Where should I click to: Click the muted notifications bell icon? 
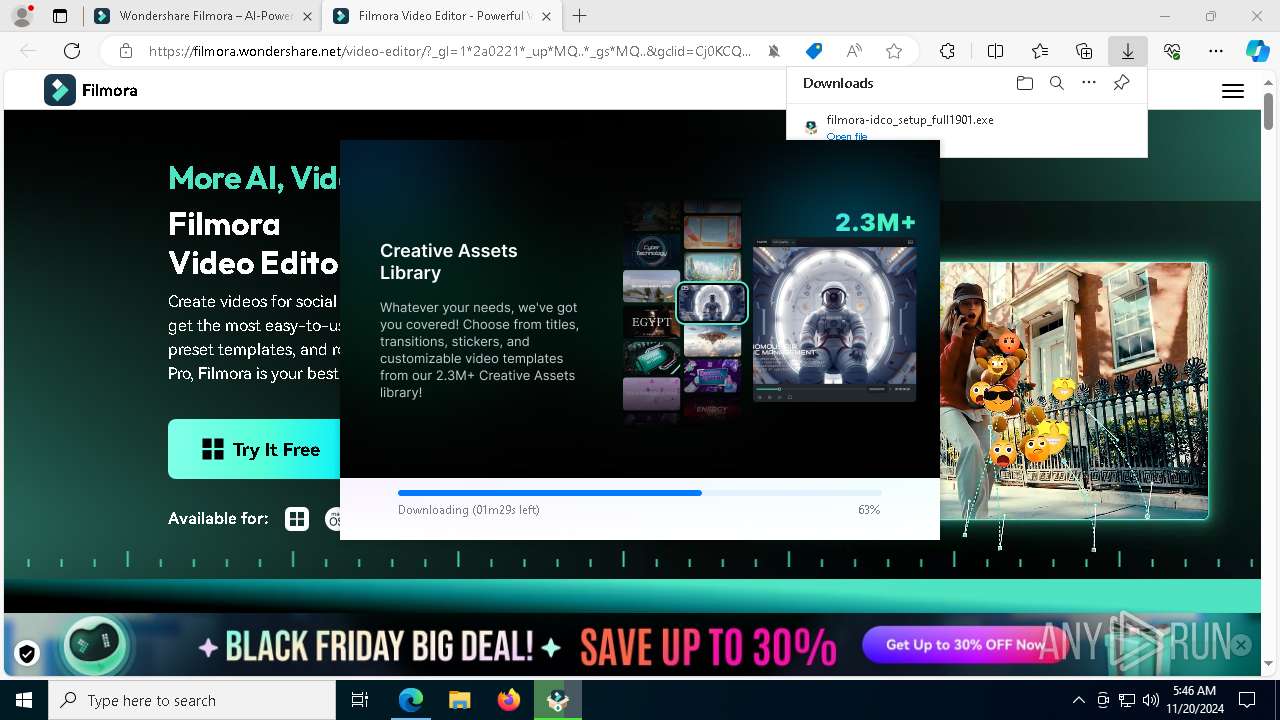774,51
